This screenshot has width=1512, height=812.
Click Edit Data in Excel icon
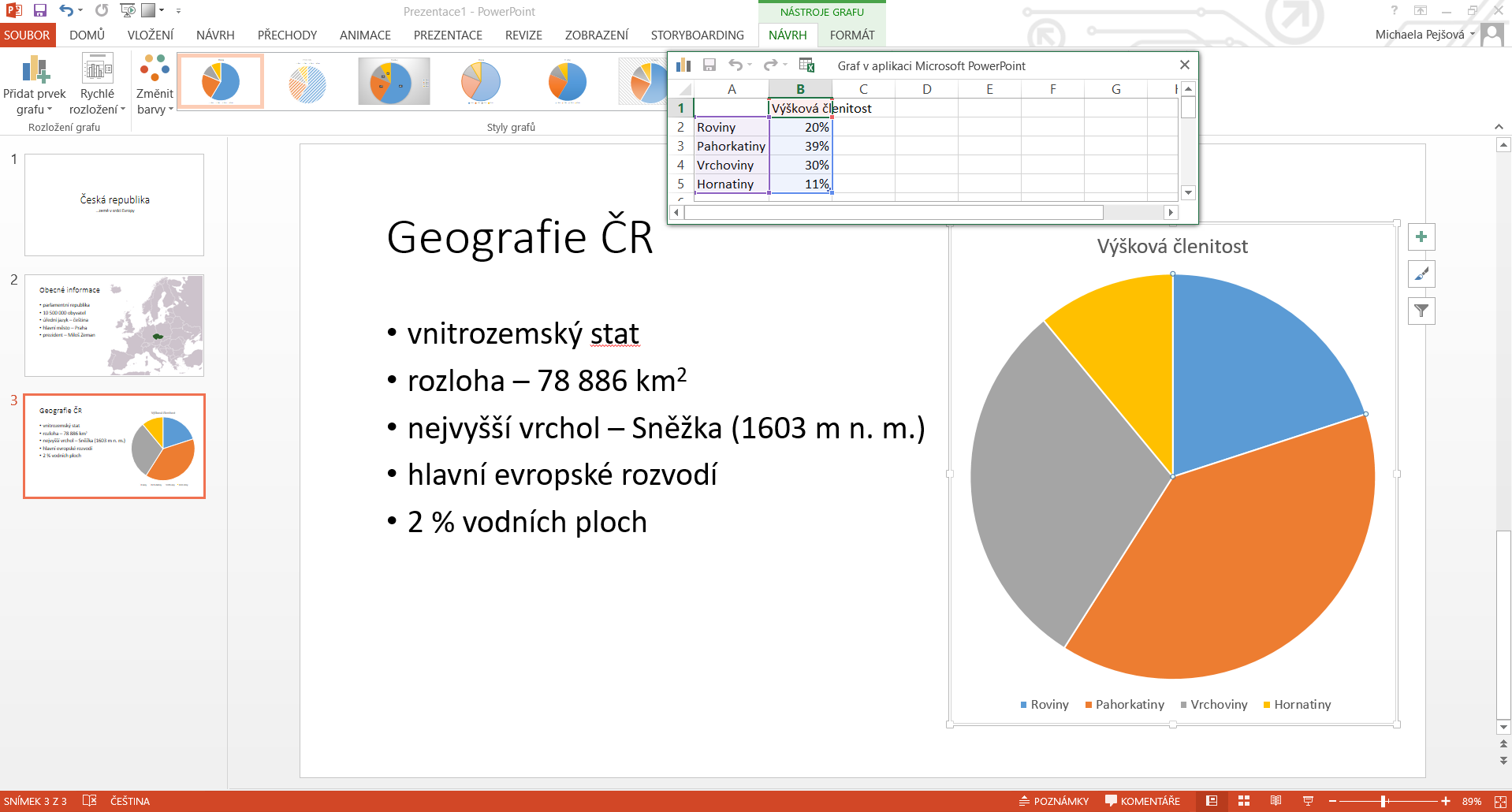806,65
